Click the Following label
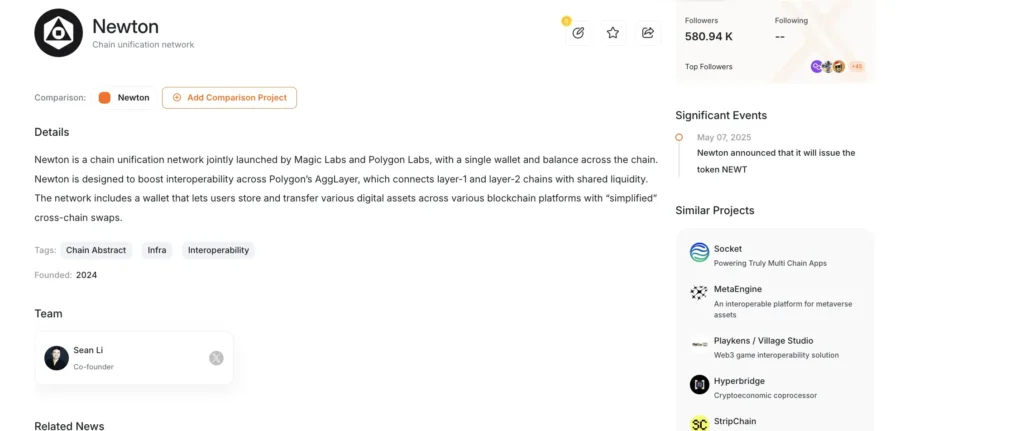This screenshot has height=431, width=1024. coord(792,21)
